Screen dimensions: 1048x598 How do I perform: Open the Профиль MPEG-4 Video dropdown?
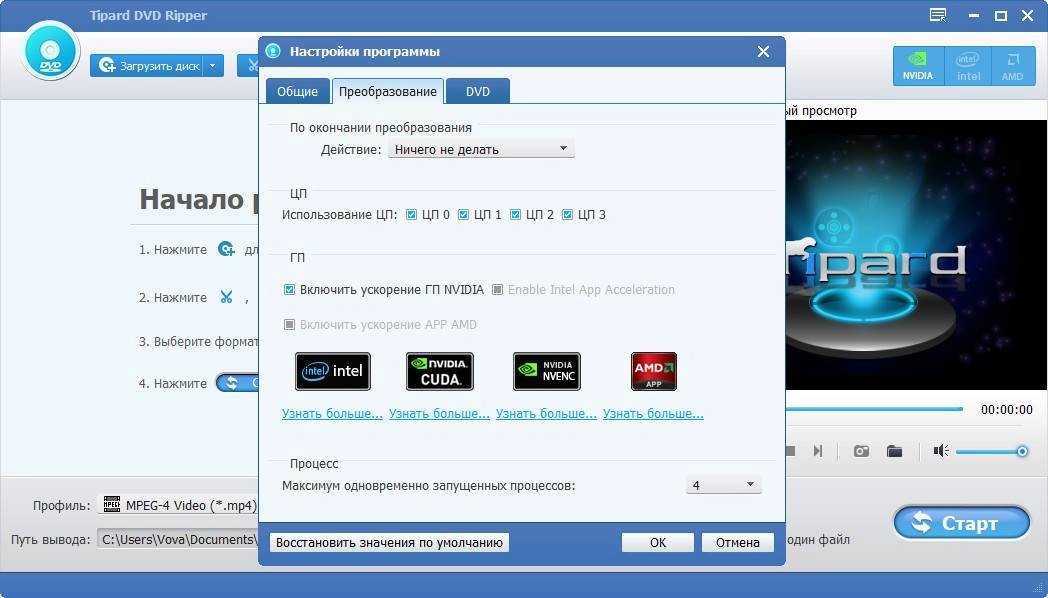coord(178,505)
